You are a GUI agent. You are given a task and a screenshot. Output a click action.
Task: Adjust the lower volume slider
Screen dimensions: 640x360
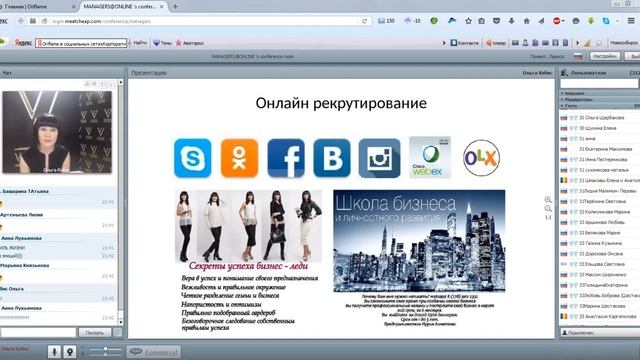[105, 354]
